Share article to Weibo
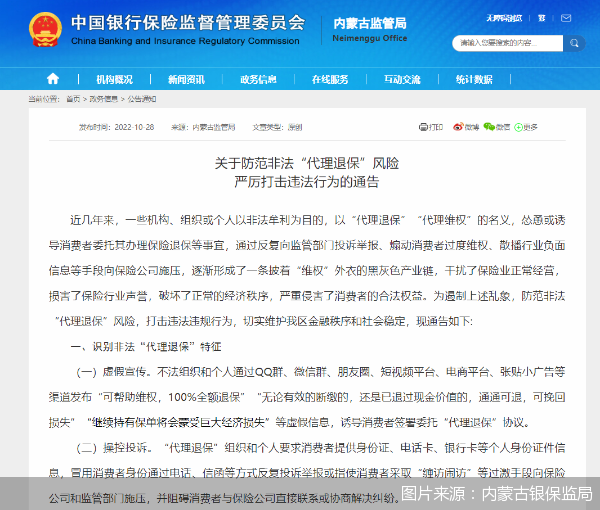The width and height of the screenshot is (600, 510). point(466,127)
